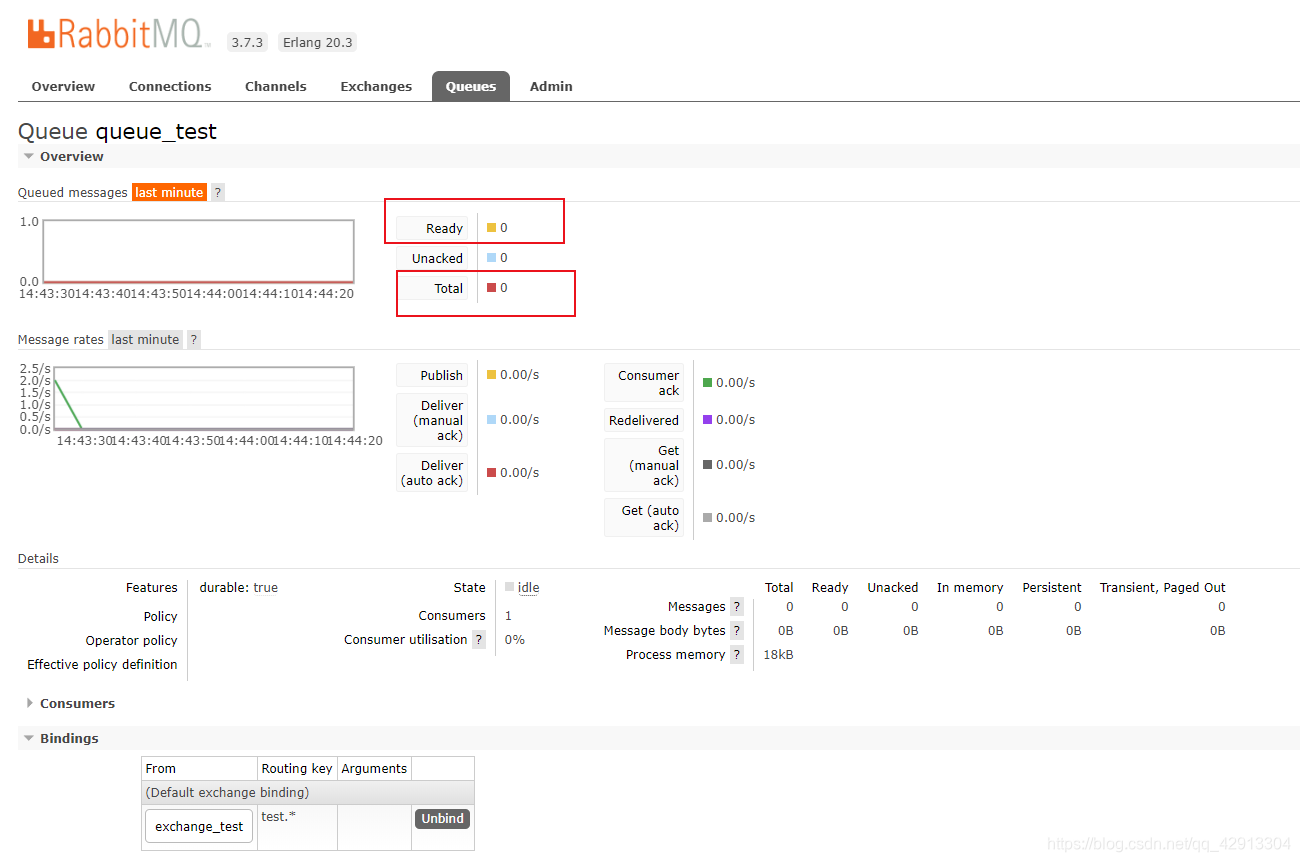
Task: Open the Admin tab
Action: coord(551,86)
